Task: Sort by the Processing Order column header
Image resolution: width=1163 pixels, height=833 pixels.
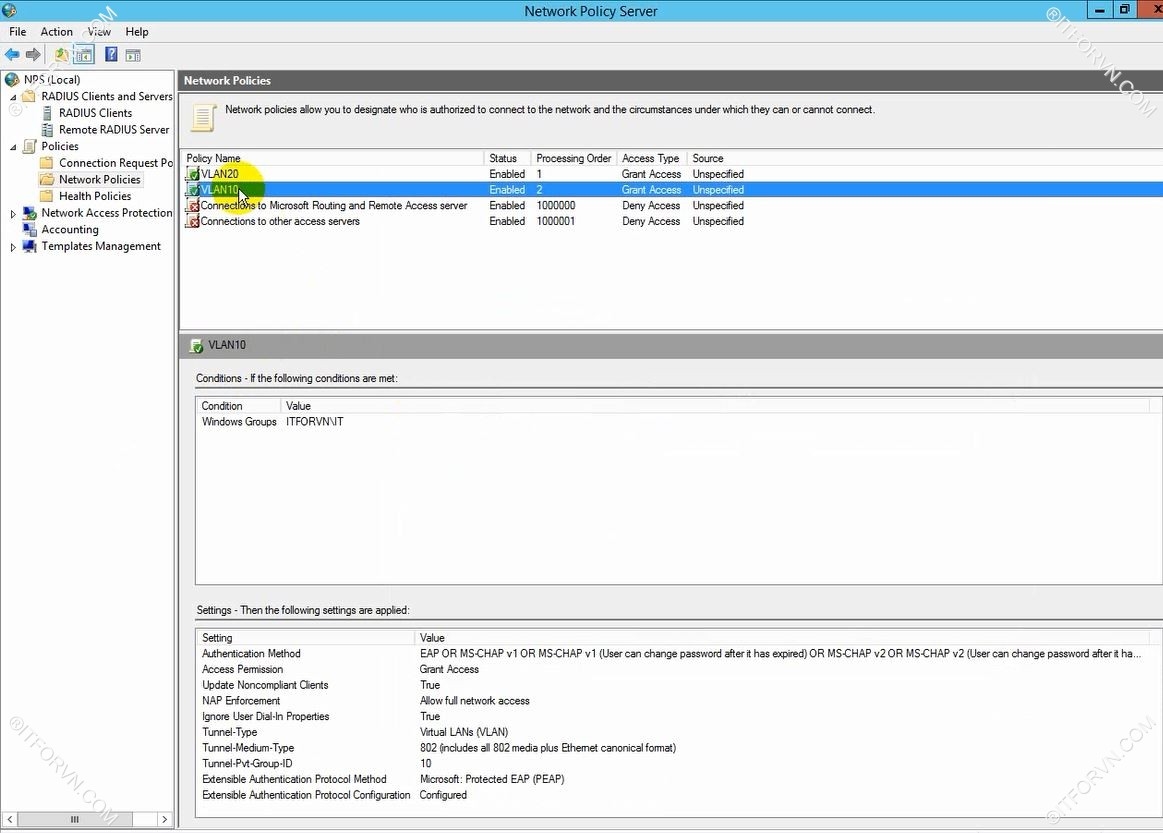Action: (573, 158)
